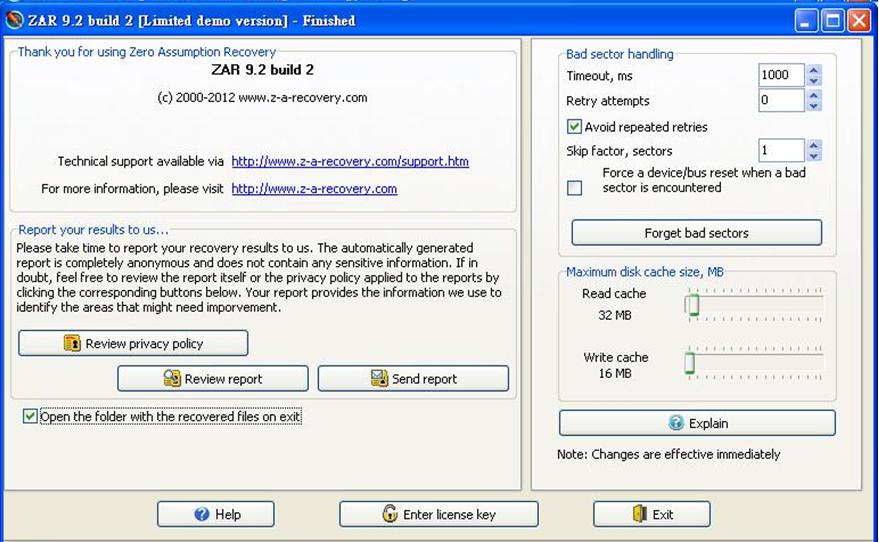The width and height of the screenshot is (879, 542).
Task: Click the Skip factor sectors input field
Action: [781, 150]
